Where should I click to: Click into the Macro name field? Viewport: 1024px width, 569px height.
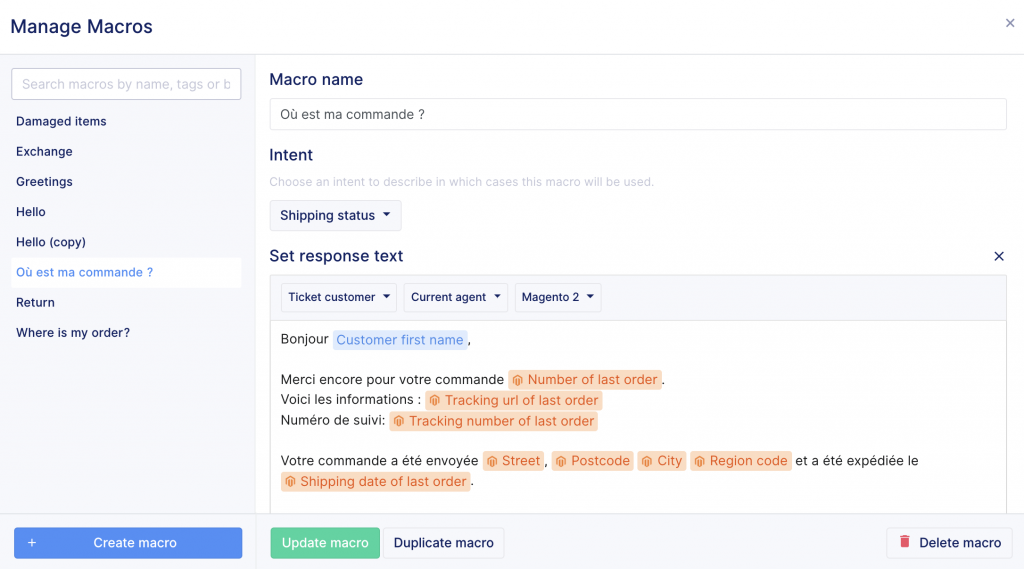[x=638, y=114]
